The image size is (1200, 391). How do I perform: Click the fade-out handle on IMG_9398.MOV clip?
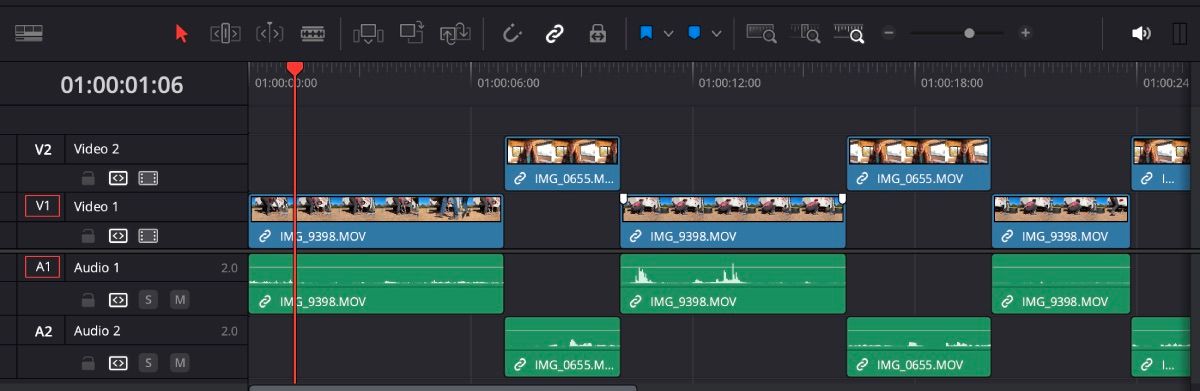[842, 199]
